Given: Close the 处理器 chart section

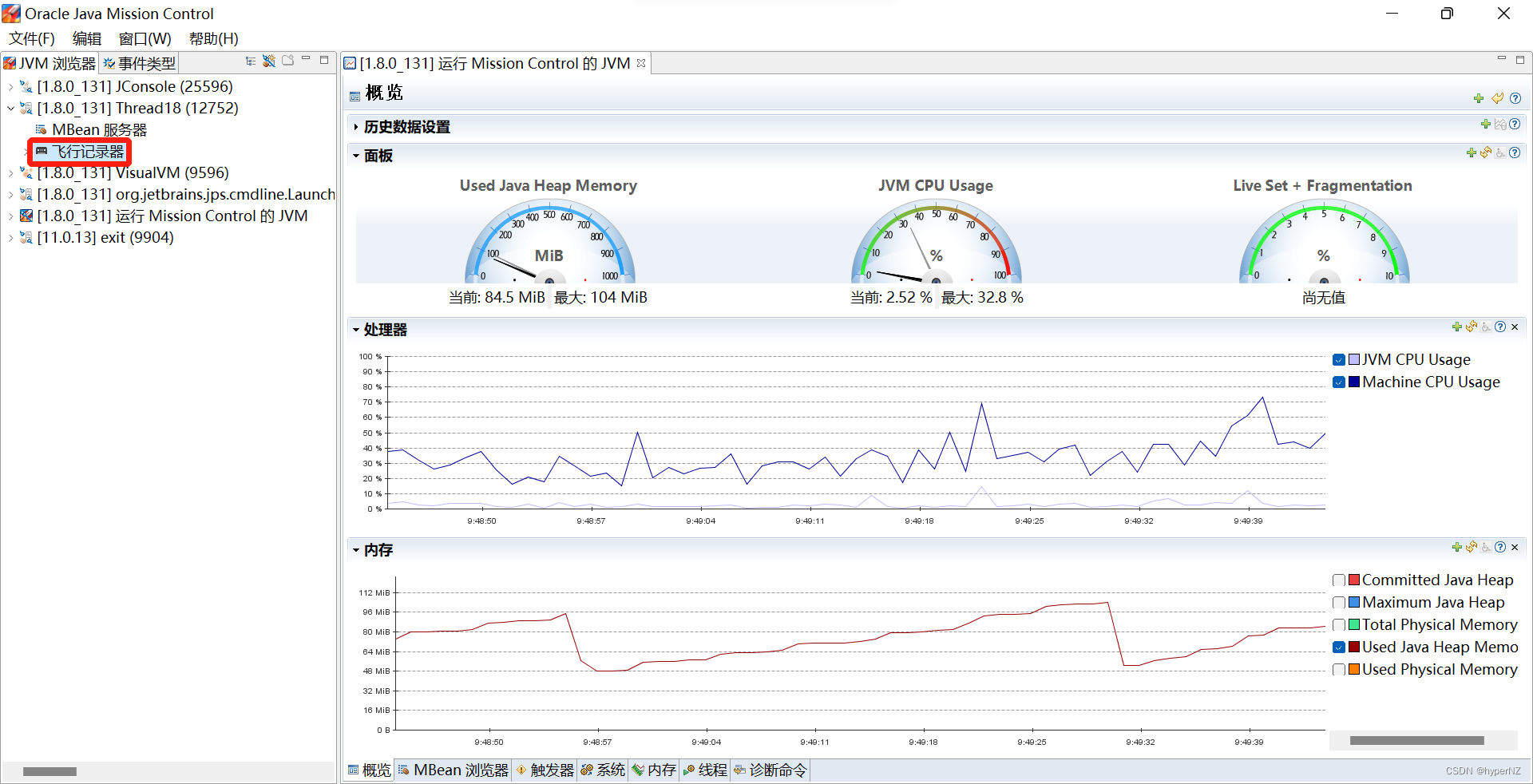Looking at the screenshot, I should [1515, 327].
